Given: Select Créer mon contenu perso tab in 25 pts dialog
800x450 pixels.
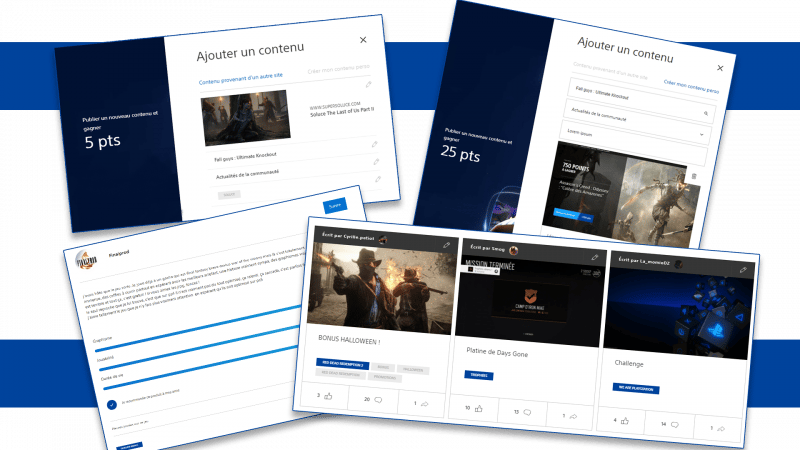Looking at the screenshot, I should tap(691, 86).
